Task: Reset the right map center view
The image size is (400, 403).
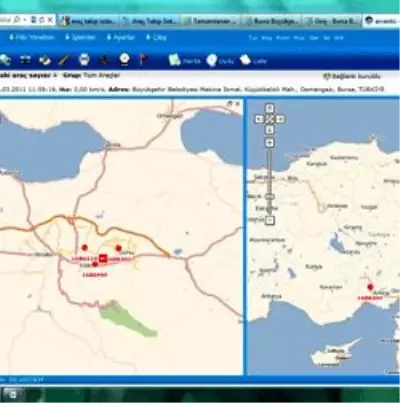Action: pos(270,119)
